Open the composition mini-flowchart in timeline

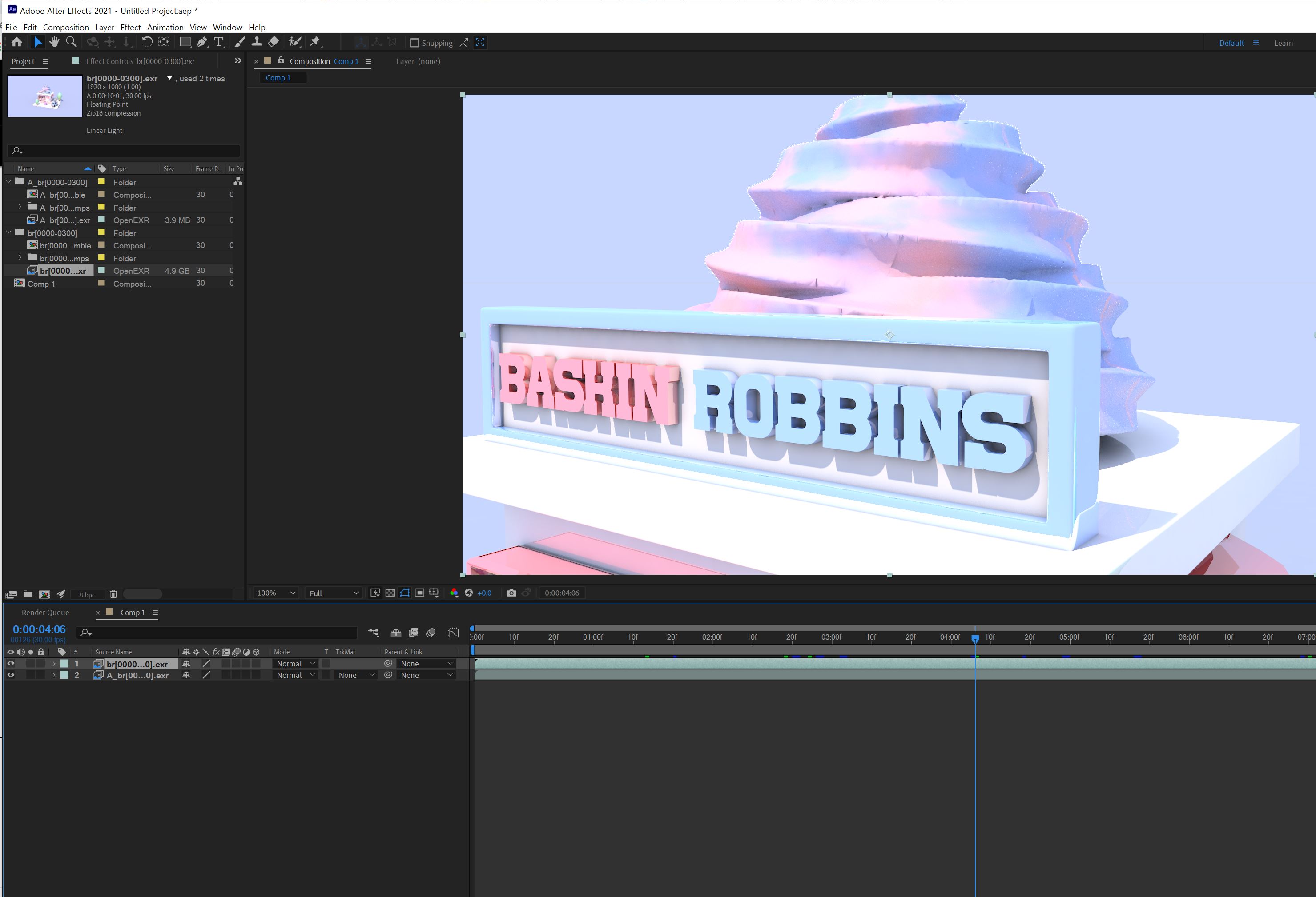coord(374,633)
